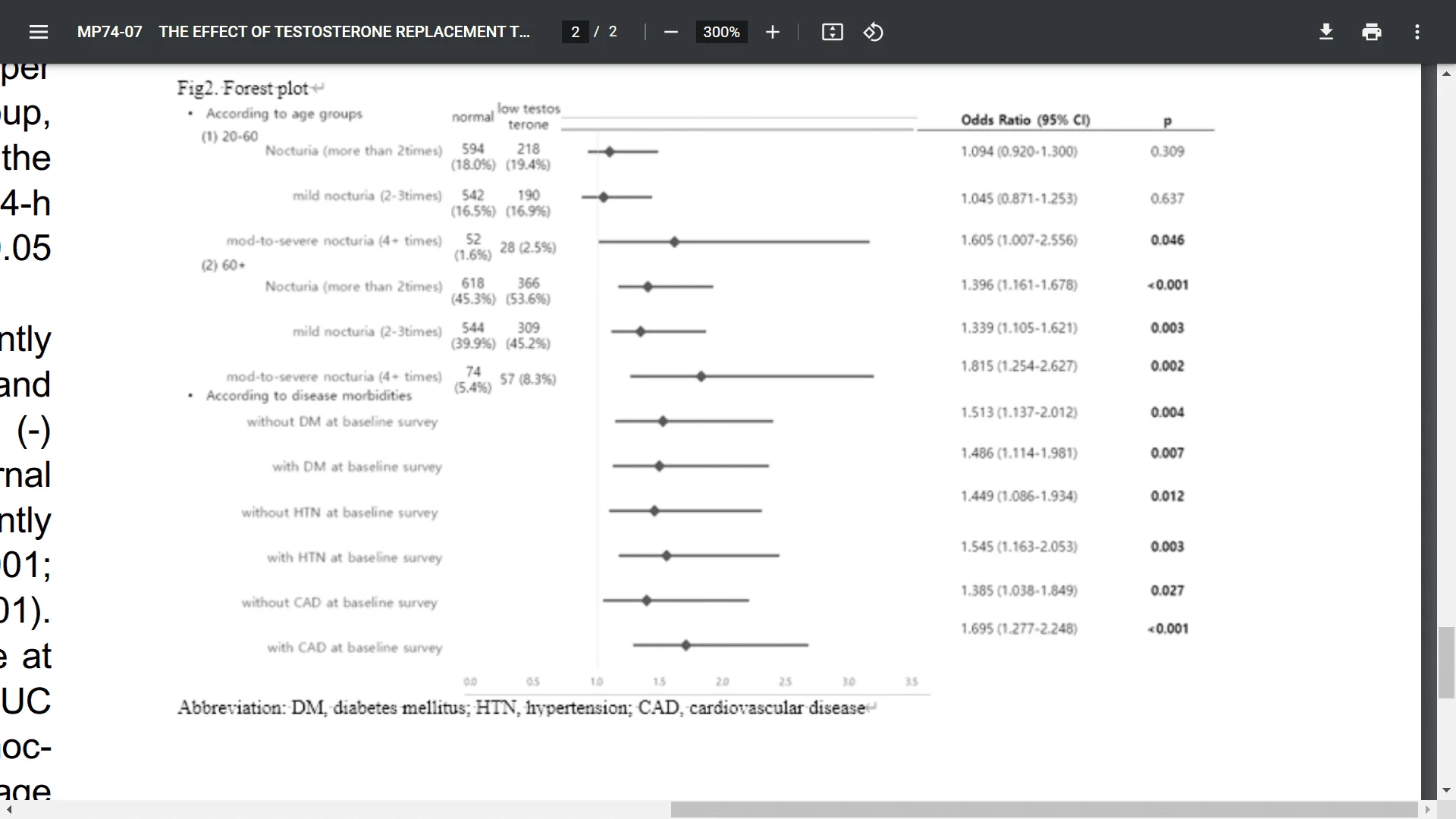Click odds ratio 1.449 (1.086-1.934)
The height and width of the screenshot is (819, 1456).
(x=1018, y=496)
